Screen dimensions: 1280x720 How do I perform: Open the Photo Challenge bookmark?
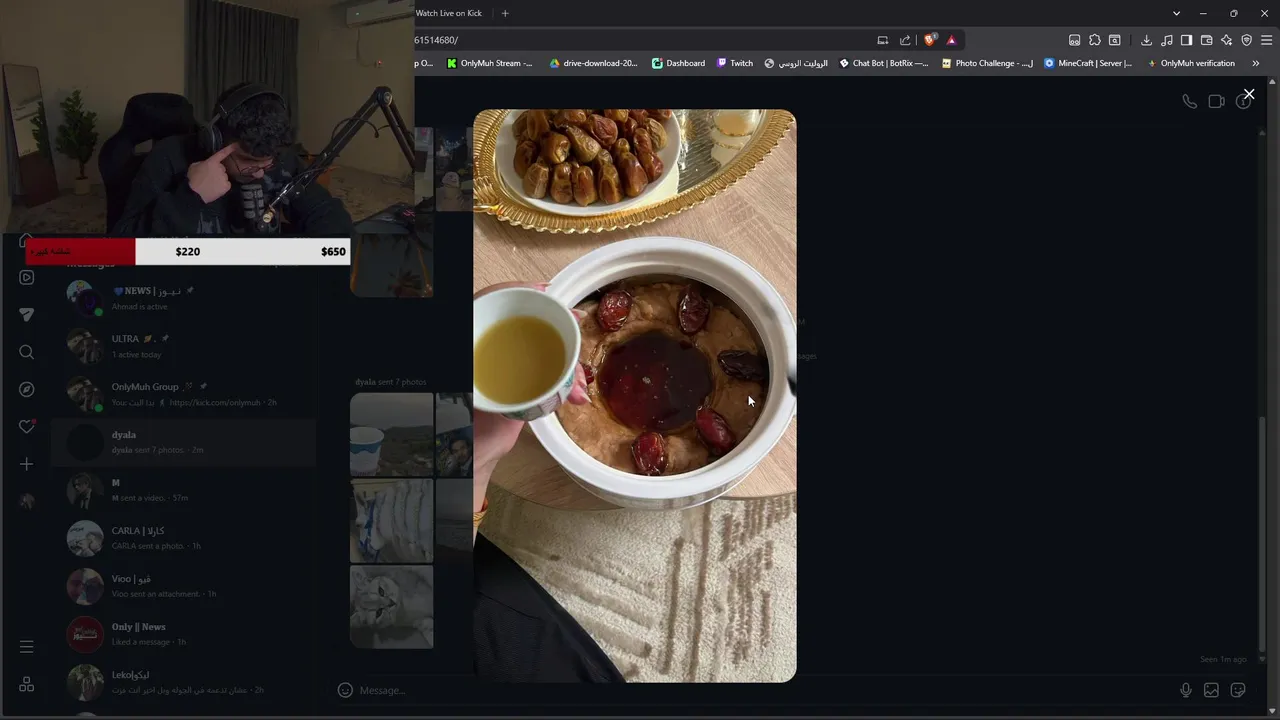(988, 63)
